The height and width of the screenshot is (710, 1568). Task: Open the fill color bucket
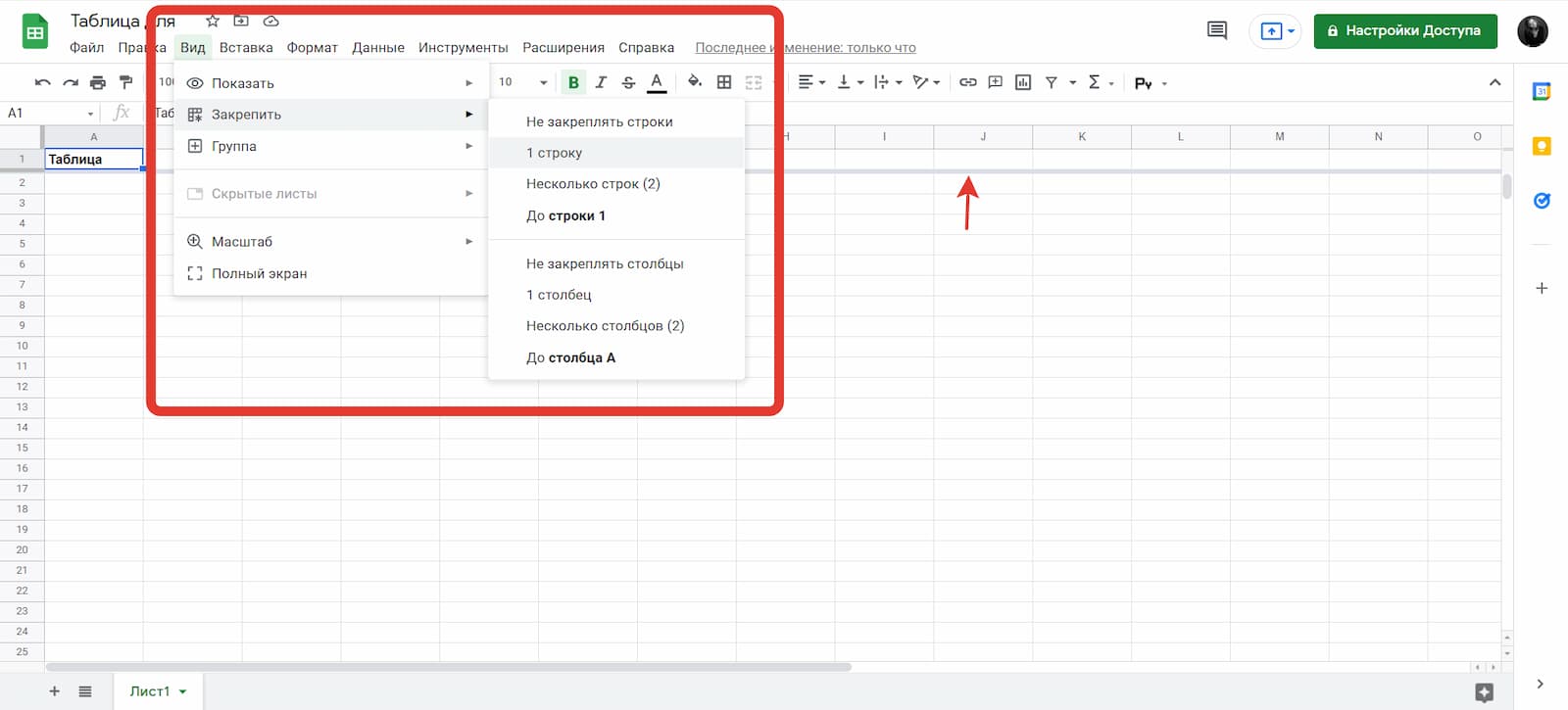tap(695, 82)
